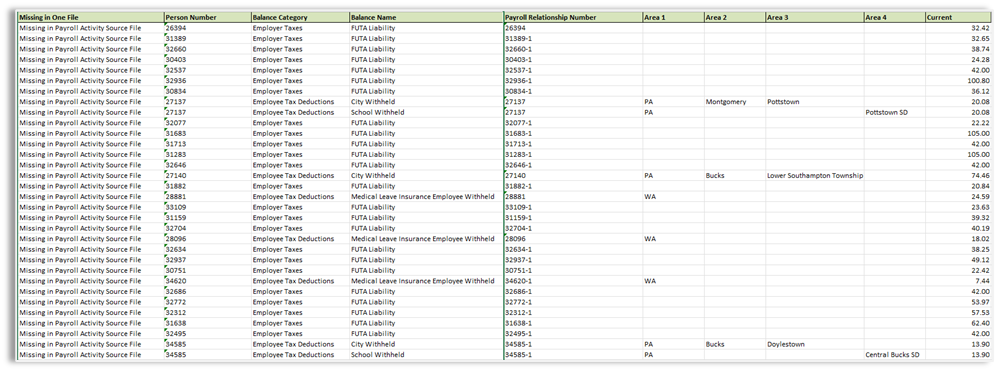Screen dimensions: 996x371
Task: Click Payroll Relationship Number 33109-1
Action: tap(572, 206)
